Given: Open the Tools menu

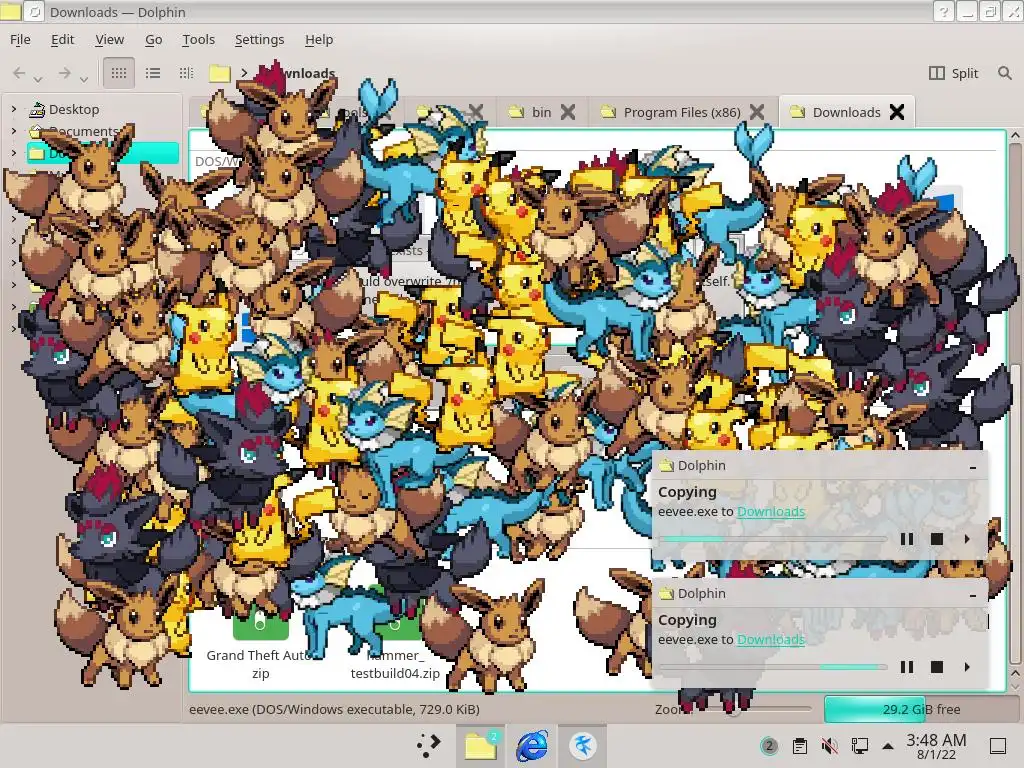Looking at the screenshot, I should click(199, 39).
